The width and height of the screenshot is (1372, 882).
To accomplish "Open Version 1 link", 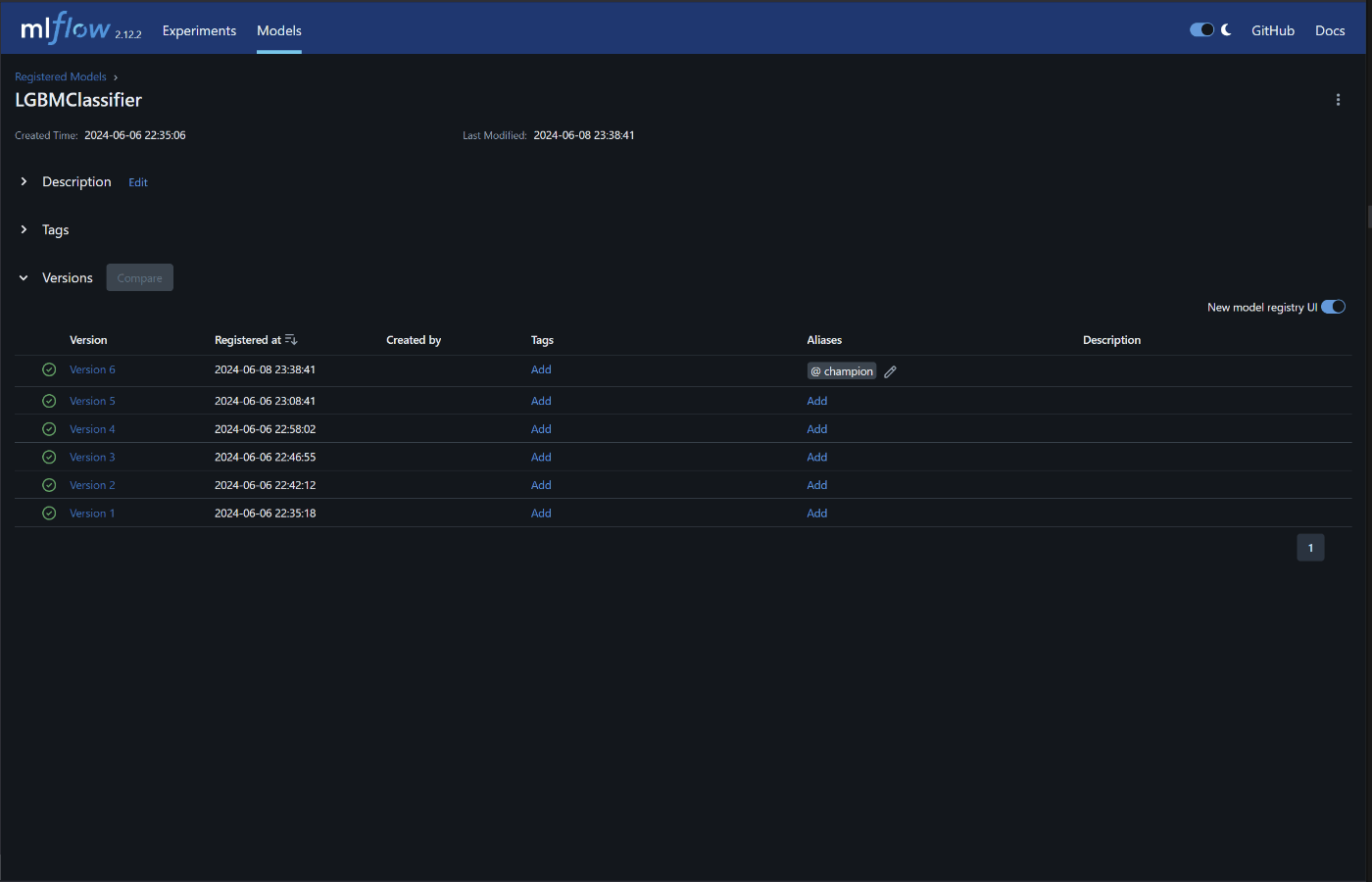I will 92,513.
